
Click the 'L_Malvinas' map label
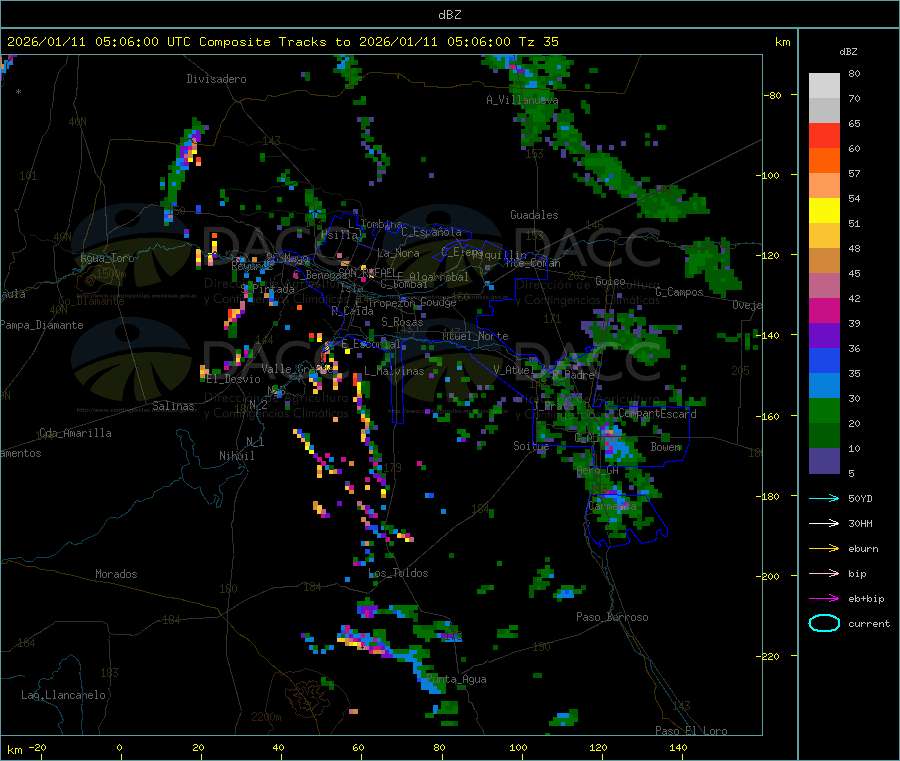[394, 371]
